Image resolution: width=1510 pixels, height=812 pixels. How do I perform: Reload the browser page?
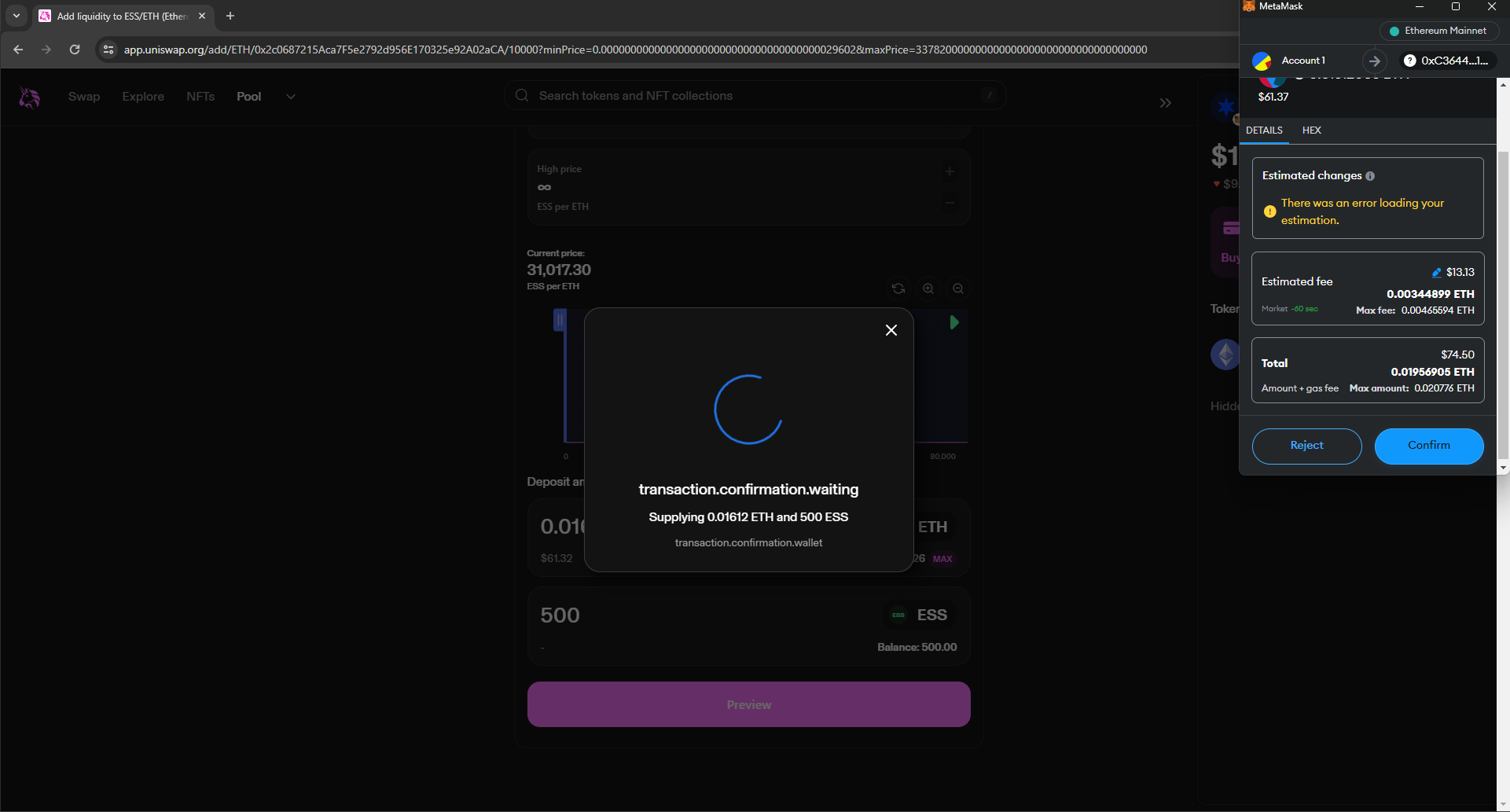pyautogui.click(x=75, y=50)
